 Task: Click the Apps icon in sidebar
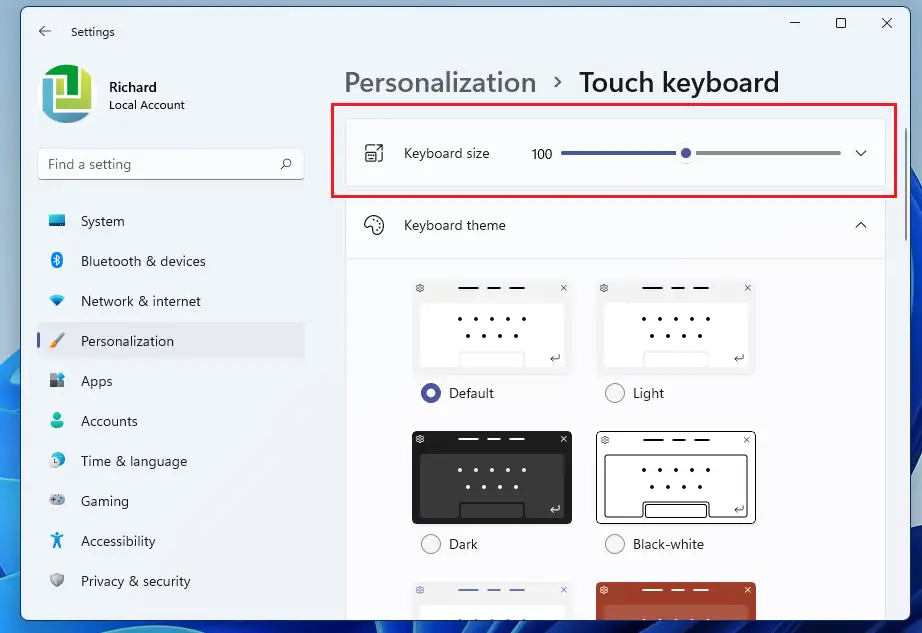tap(57, 380)
